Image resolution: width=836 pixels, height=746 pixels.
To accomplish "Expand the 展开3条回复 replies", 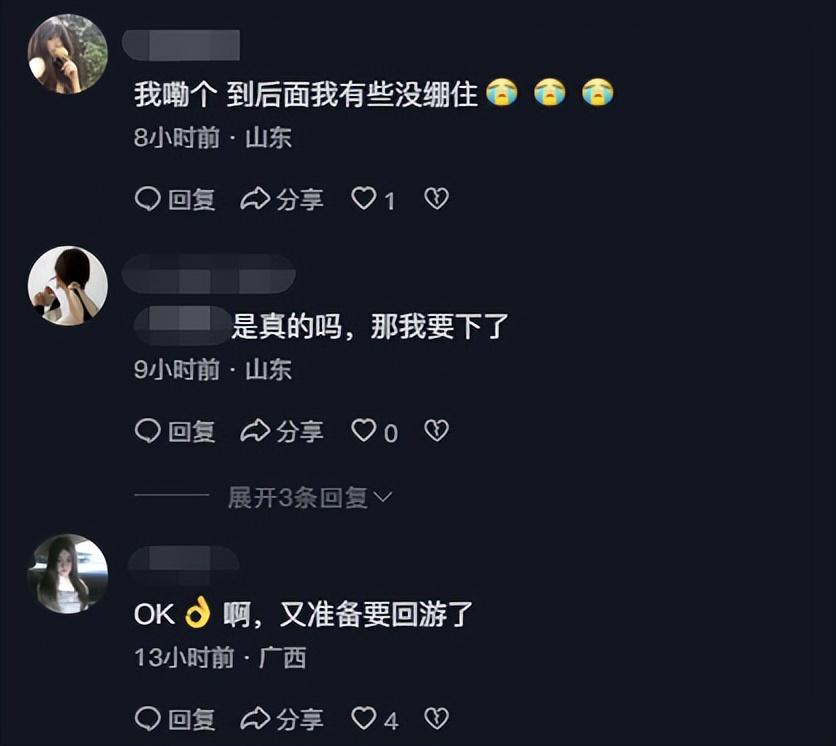I will pos(310,498).
